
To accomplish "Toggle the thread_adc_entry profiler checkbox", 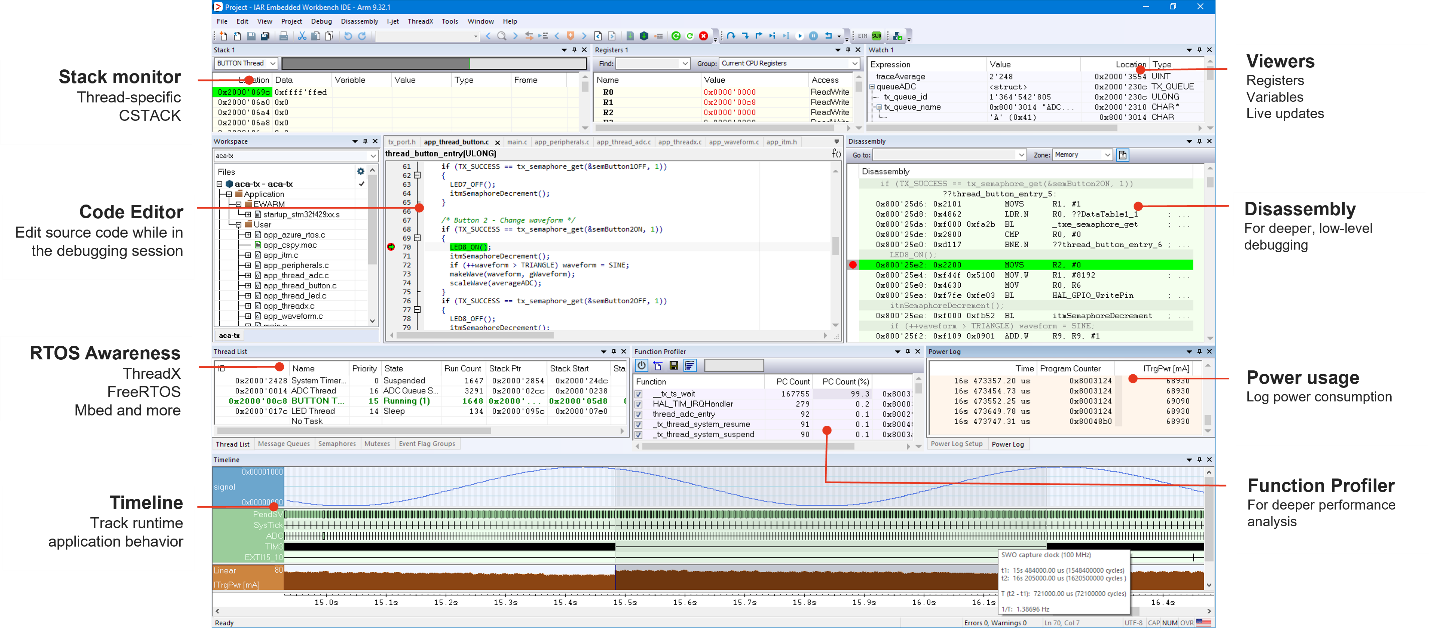I will coord(639,414).
